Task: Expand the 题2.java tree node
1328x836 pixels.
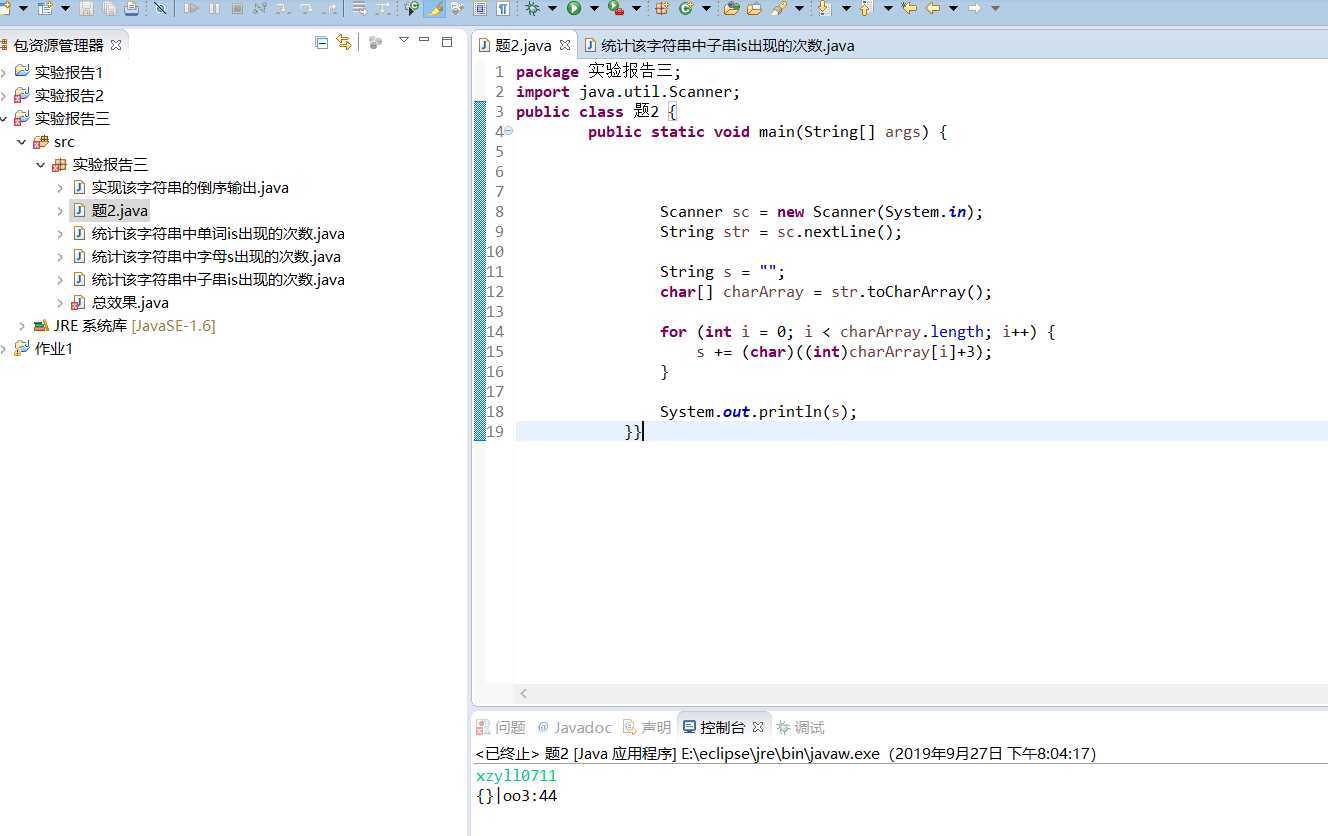Action: click(60, 211)
